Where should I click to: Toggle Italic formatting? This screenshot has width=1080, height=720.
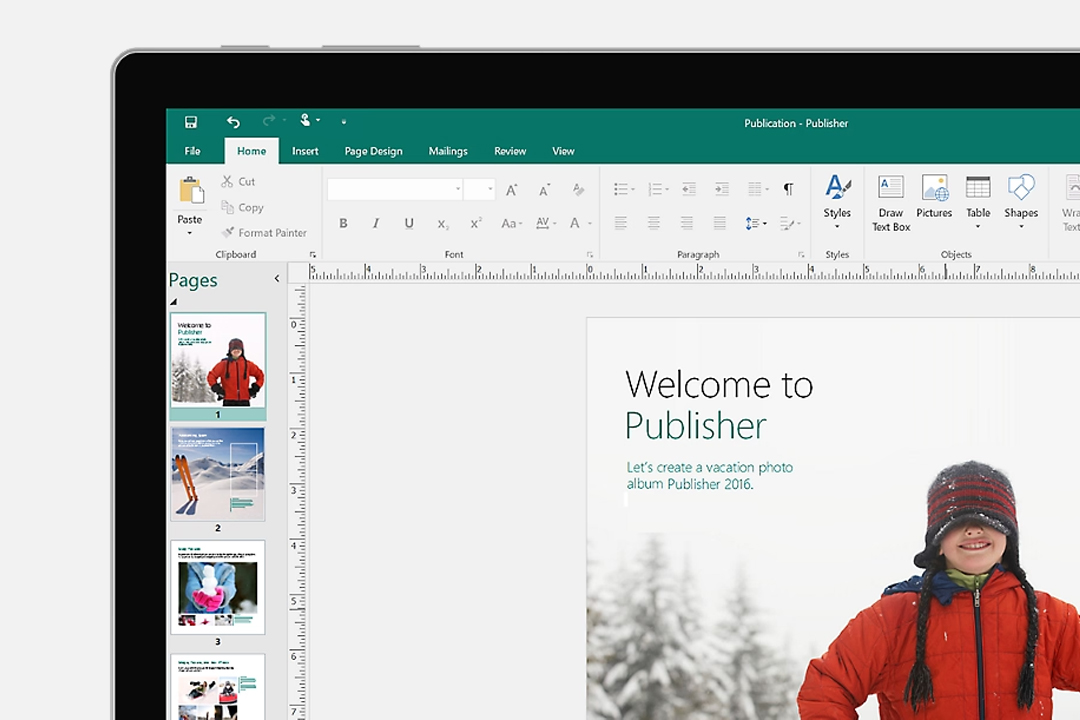coord(376,223)
